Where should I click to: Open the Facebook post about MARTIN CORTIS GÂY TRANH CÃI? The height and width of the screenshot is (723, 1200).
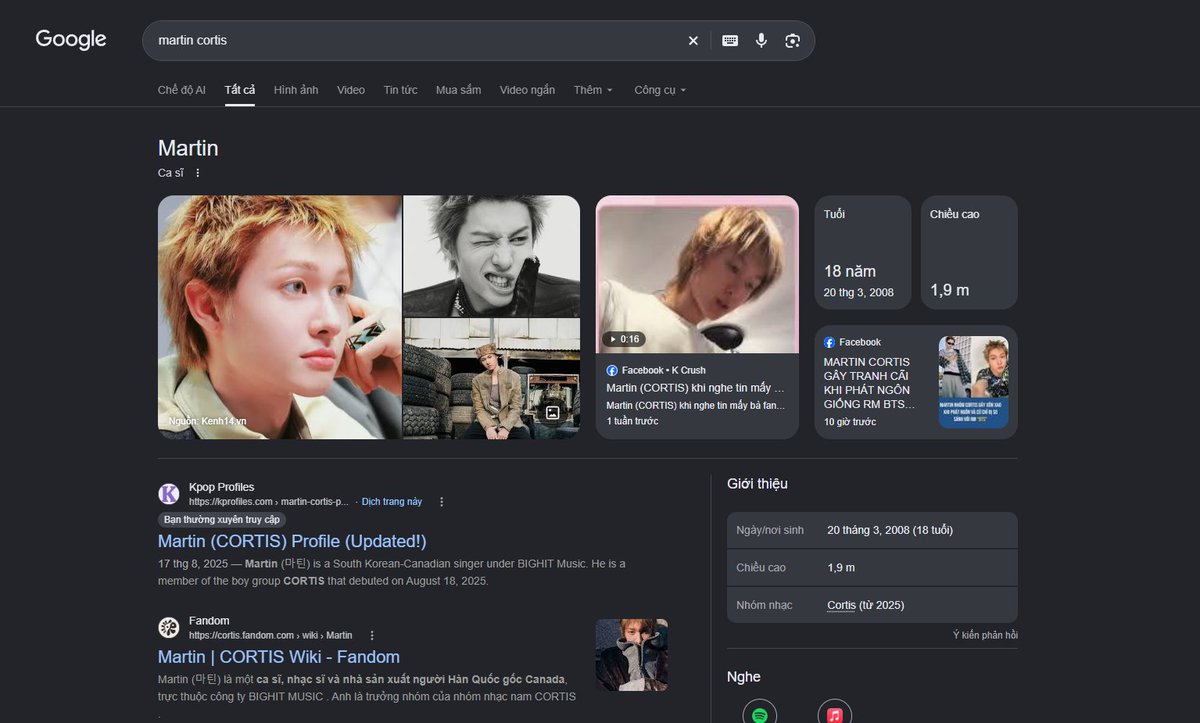tap(916, 382)
